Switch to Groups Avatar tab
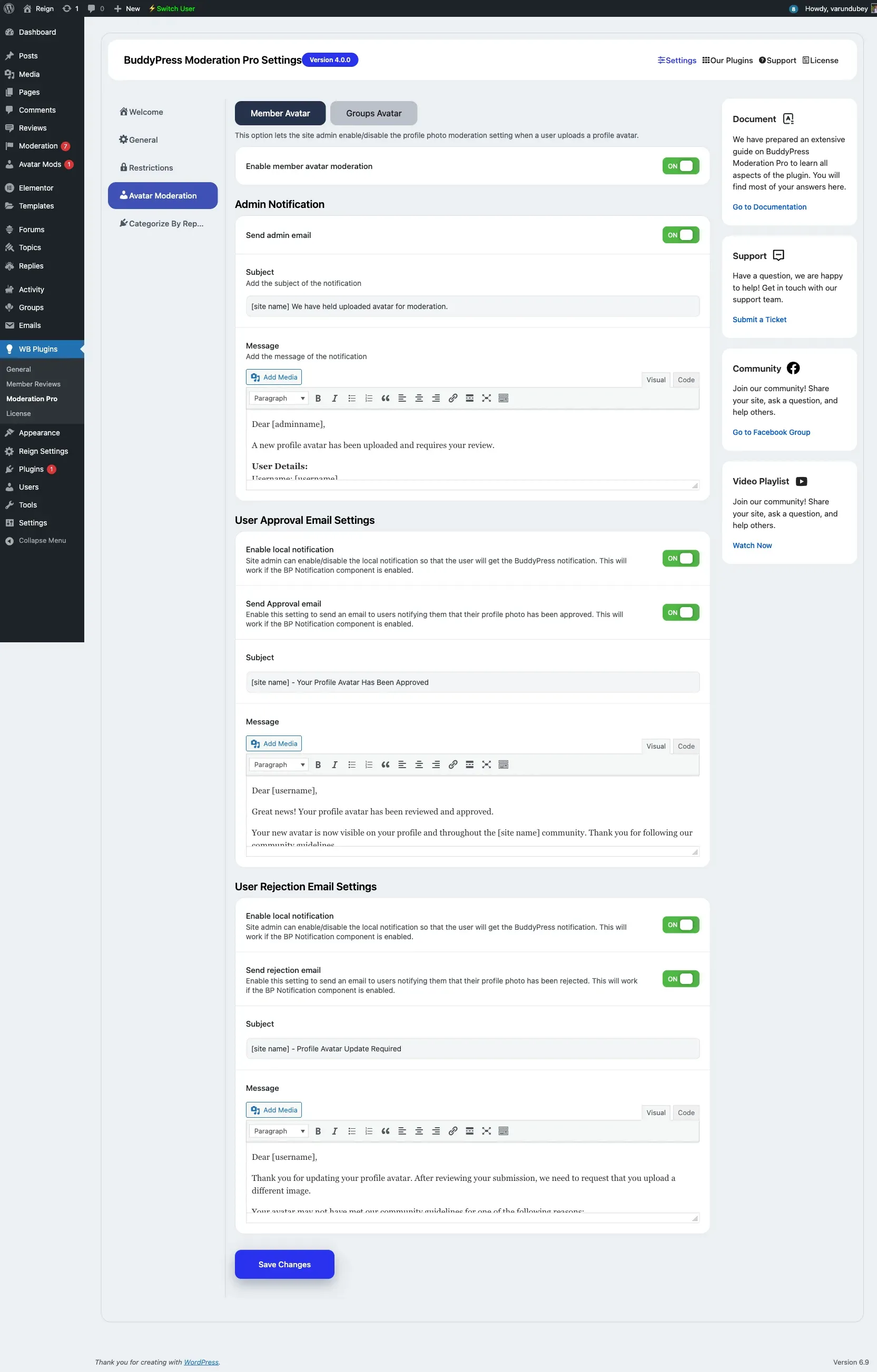The image size is (877, 1372). click(x=373, y=113)
